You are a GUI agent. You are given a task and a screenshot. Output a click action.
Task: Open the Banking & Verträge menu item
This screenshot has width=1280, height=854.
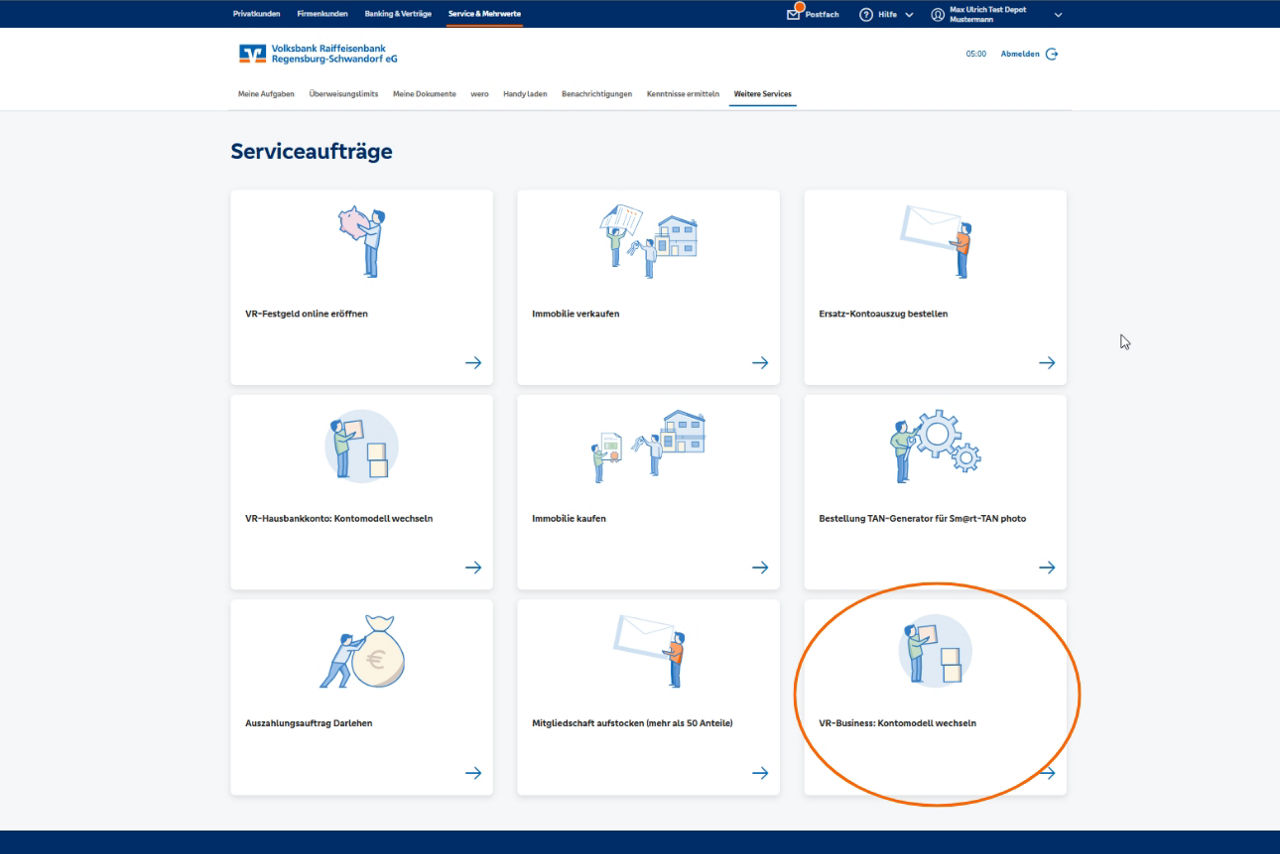pos(398,14)
